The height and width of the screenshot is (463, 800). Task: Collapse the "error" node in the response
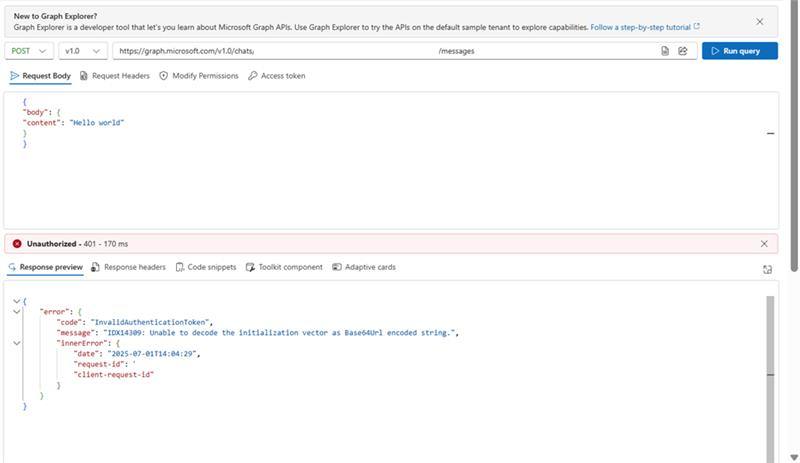(17, 311)
